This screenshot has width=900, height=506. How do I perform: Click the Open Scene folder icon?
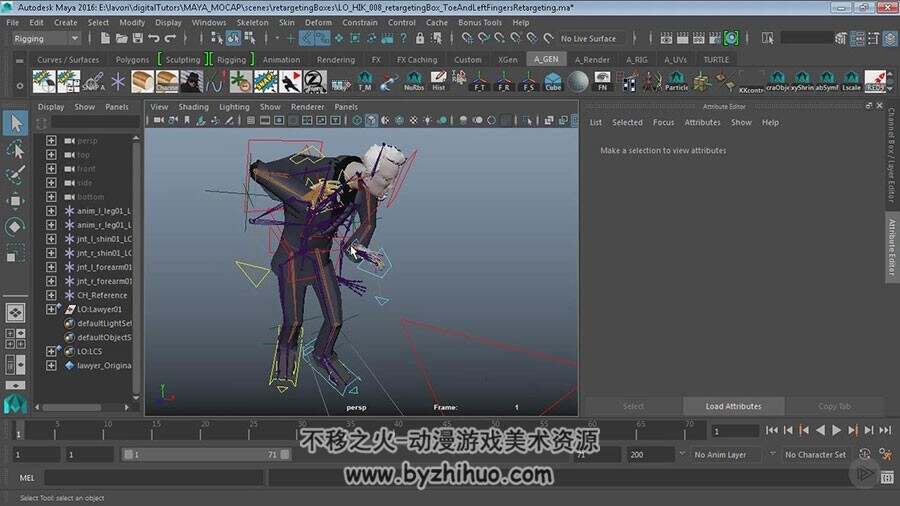(x=121, y=38)
